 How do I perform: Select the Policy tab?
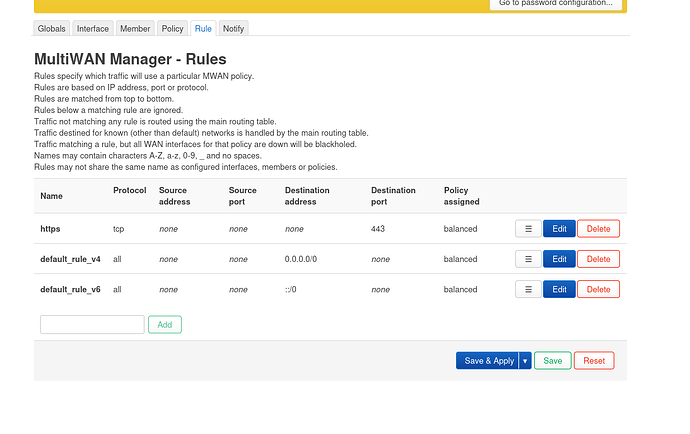coord(172,29)
